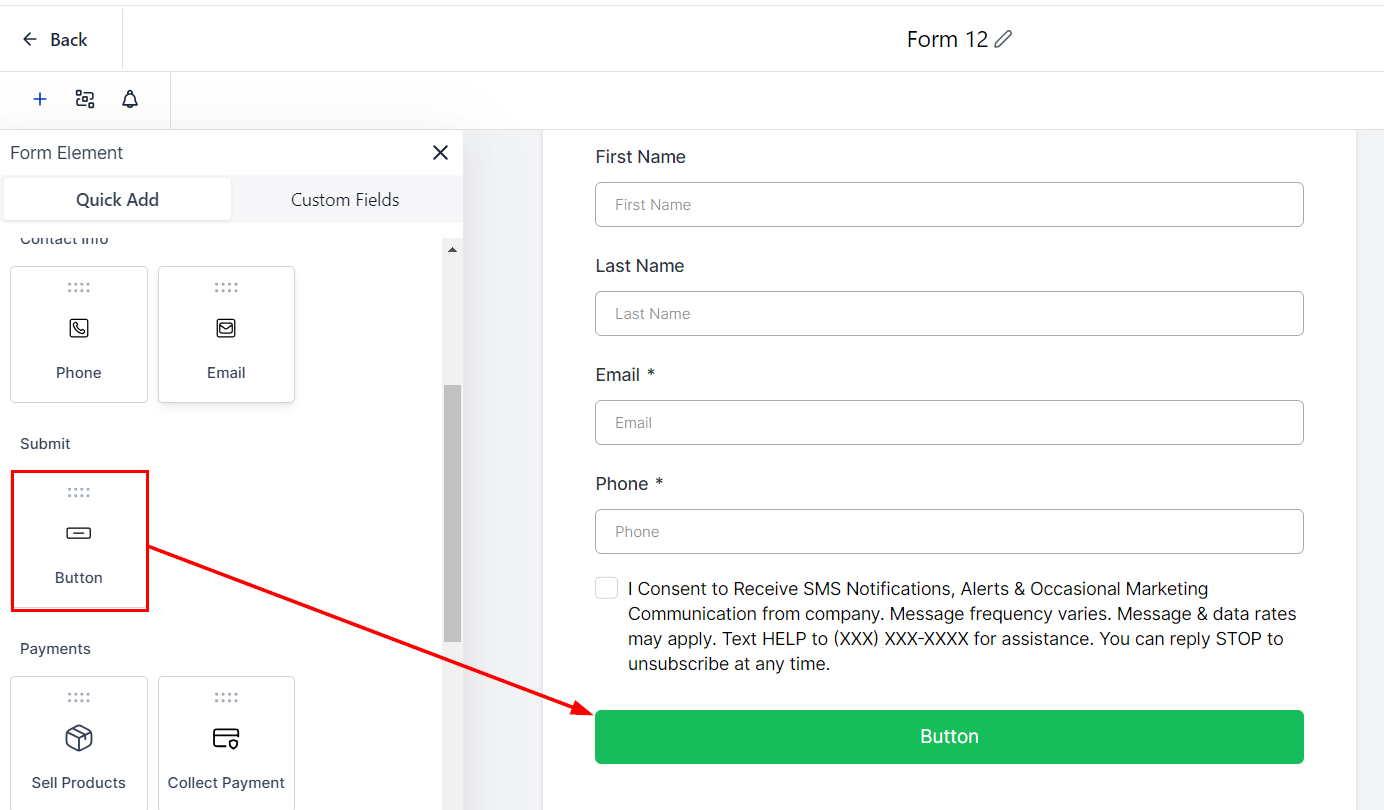The image size is (1384, 810).
Task: Click the plus add element icon
Action: (40, 99)
